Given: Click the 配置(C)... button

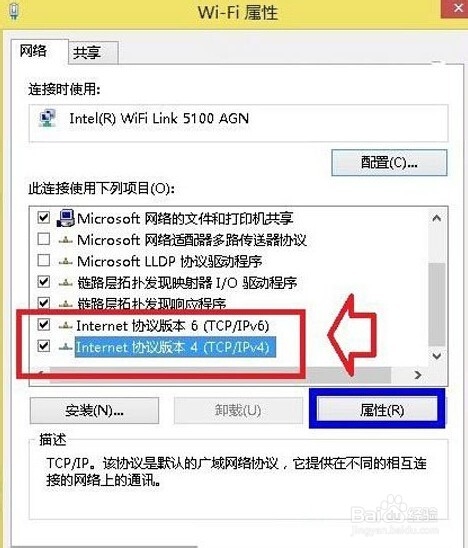Looking at the screenshot, I should [x=389, y=163].
